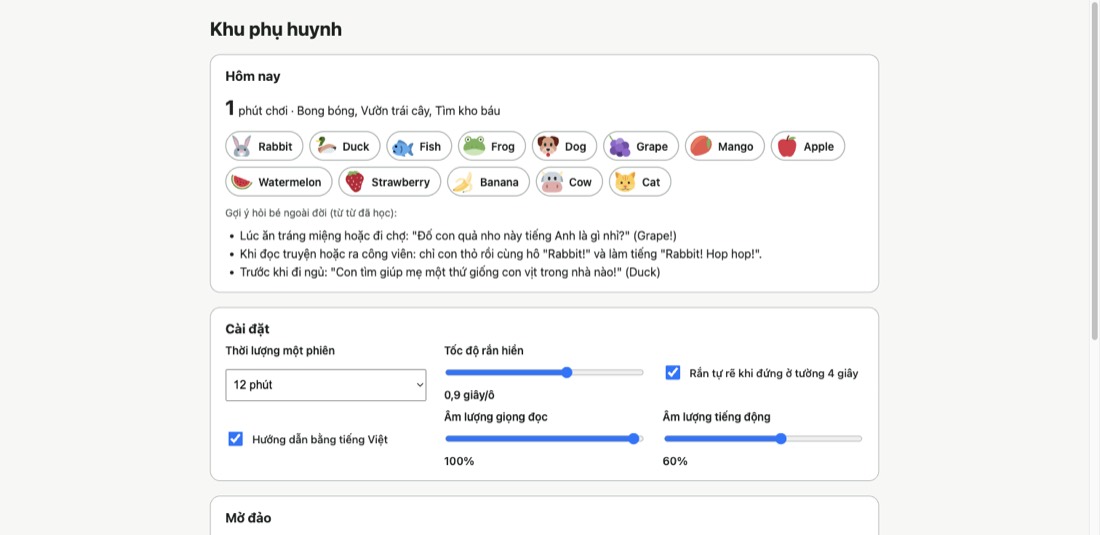Click the "Mango" word label
Image resolution: width=1100 pixels, height=535 pixels.
coord(735,147)
